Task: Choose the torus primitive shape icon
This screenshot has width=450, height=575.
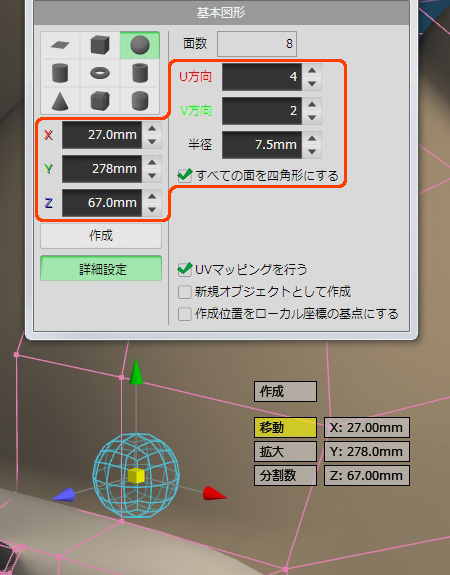Action: tap(100, 73)
